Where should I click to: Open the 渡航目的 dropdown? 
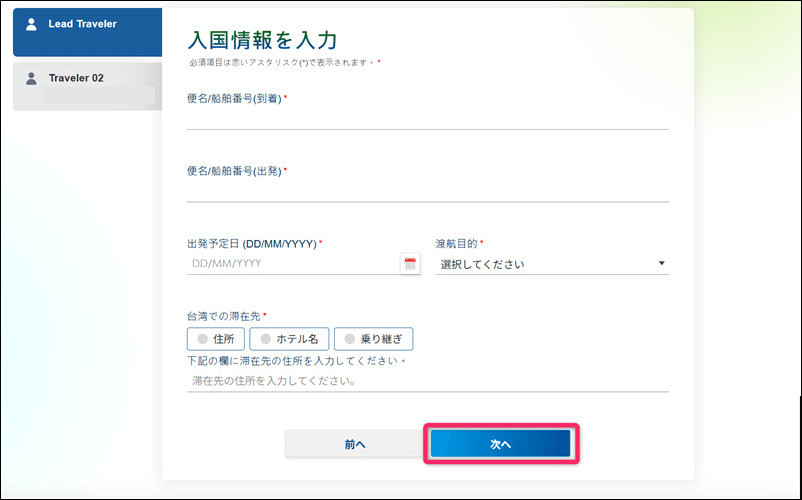click(552, 264)
